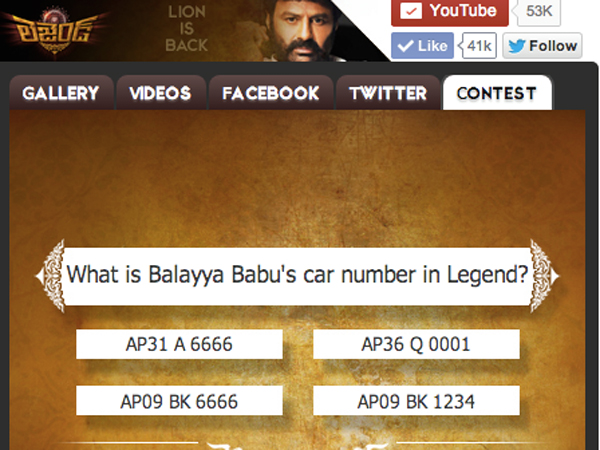Click the Legend movie logo
The image size is (600, 450).
[54, 32]
